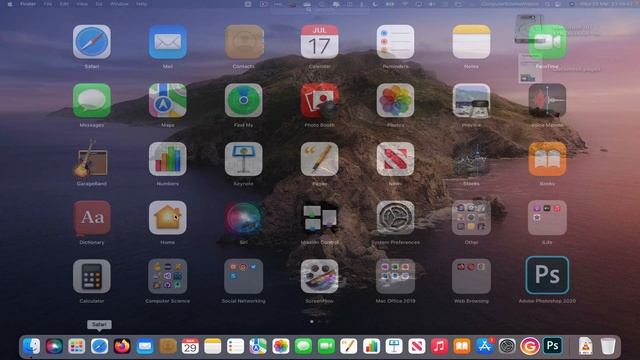The height and width of the screenshot is (360, 640).
Task: Open FaceTime in the Launchpad grid
Action: 547,42
